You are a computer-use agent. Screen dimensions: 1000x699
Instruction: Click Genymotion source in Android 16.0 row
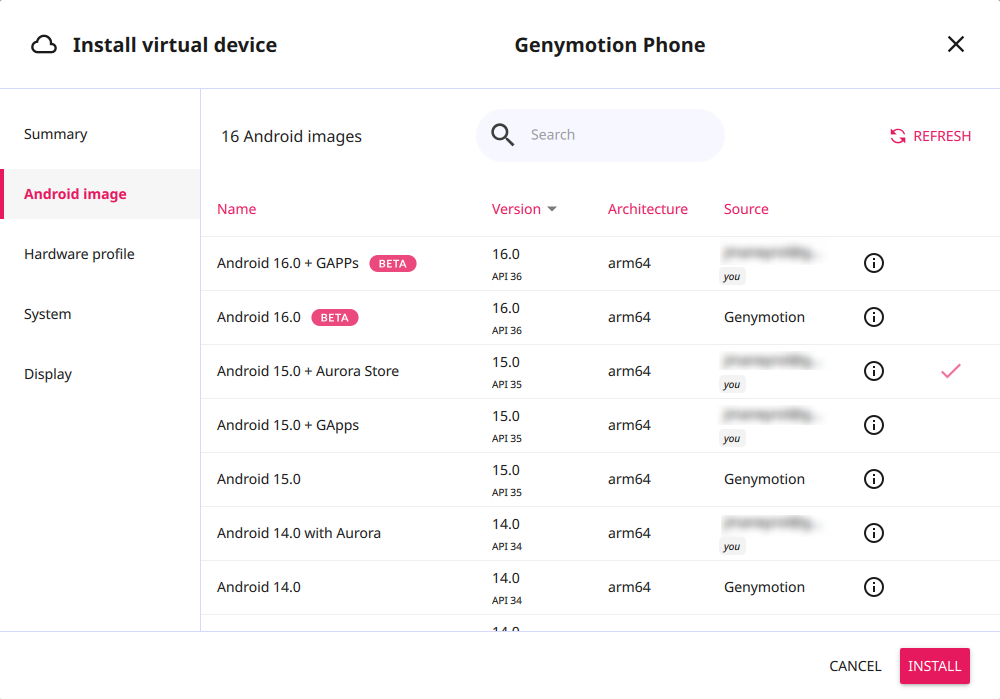(764, 317)
